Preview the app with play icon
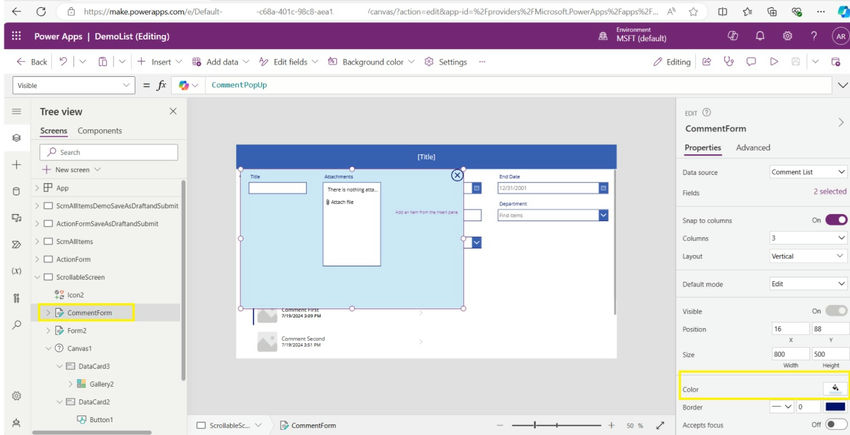850x435 pixels. [x=774, y=62]
